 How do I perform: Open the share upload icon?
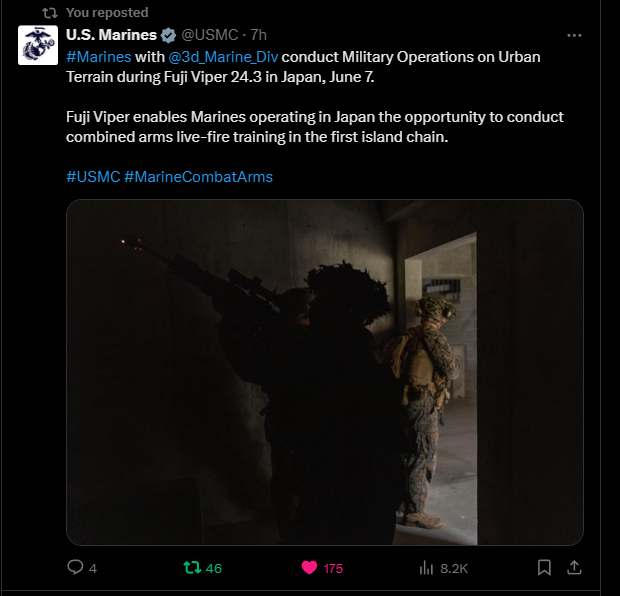pos(574,568)
